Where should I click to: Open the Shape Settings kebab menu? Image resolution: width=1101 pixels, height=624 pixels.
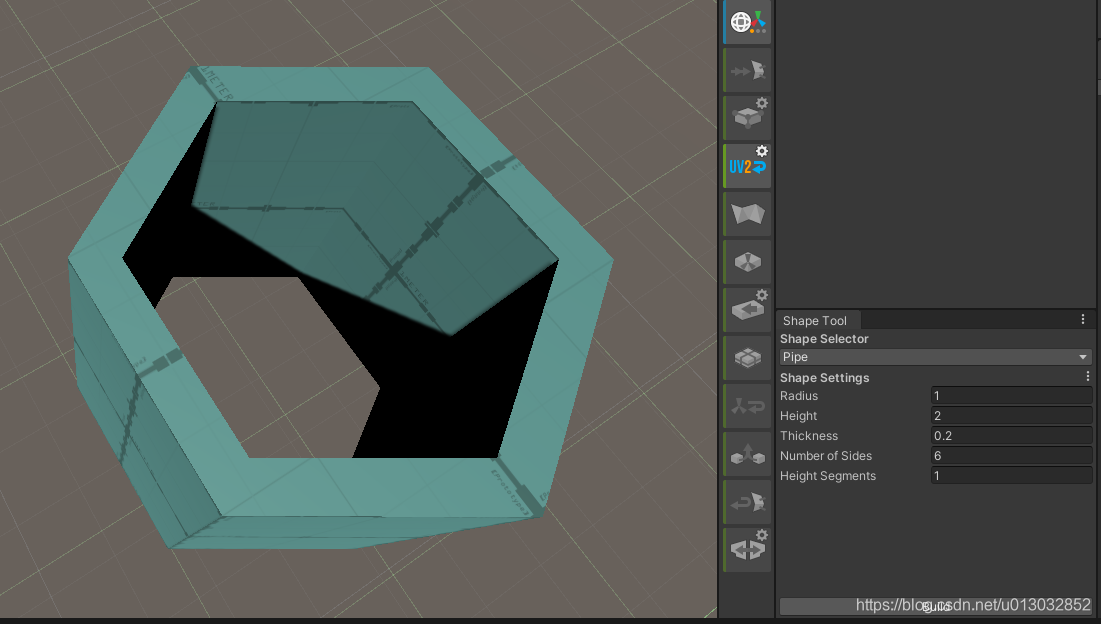point(1088,377)
